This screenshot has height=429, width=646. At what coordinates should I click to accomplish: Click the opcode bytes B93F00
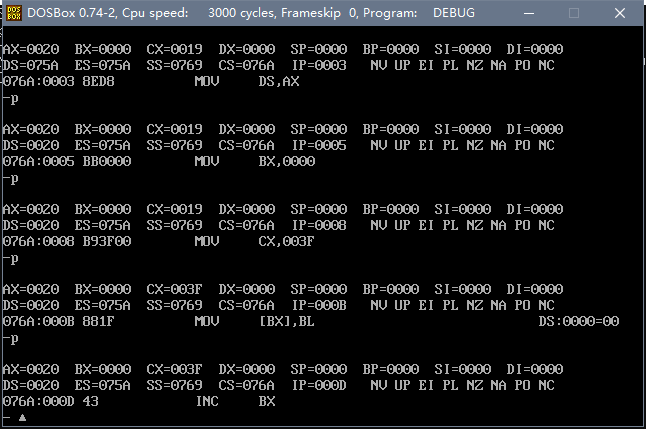pos(107,241)
